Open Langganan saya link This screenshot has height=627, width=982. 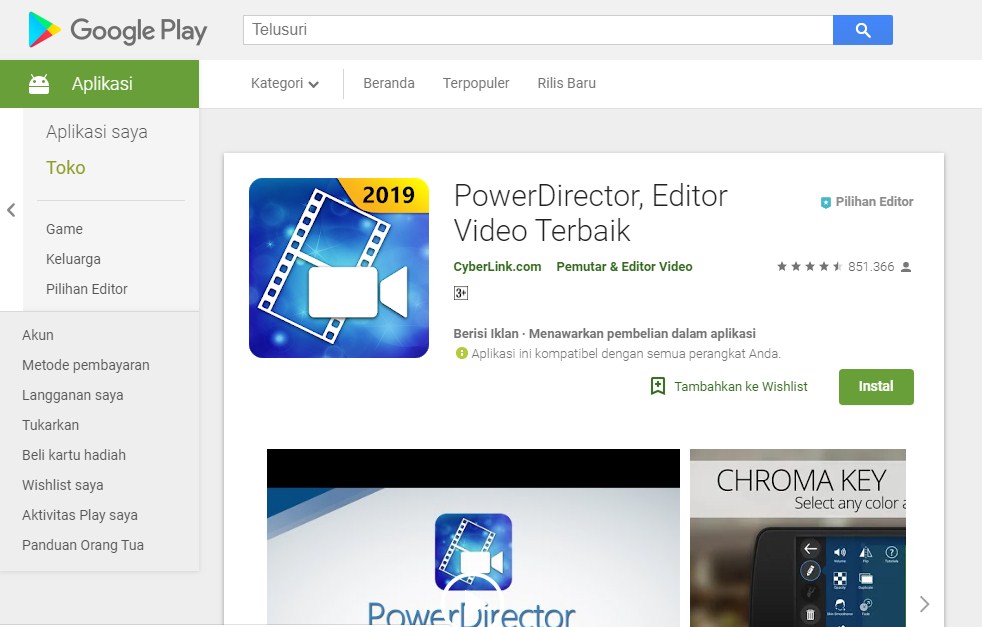(73, 395)
